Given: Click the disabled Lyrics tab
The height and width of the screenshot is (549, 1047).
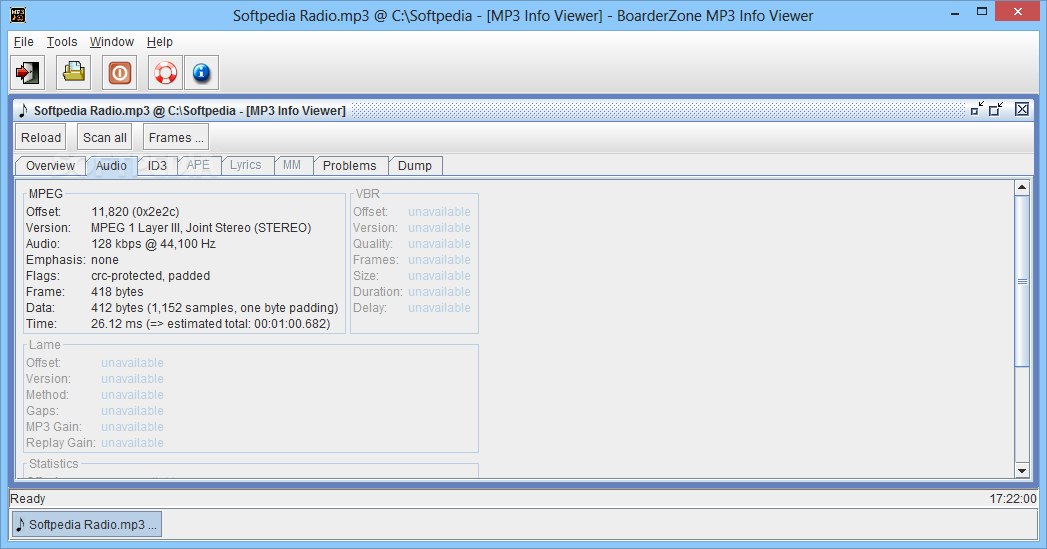Looking at the screenshot, I should point(246,166).
